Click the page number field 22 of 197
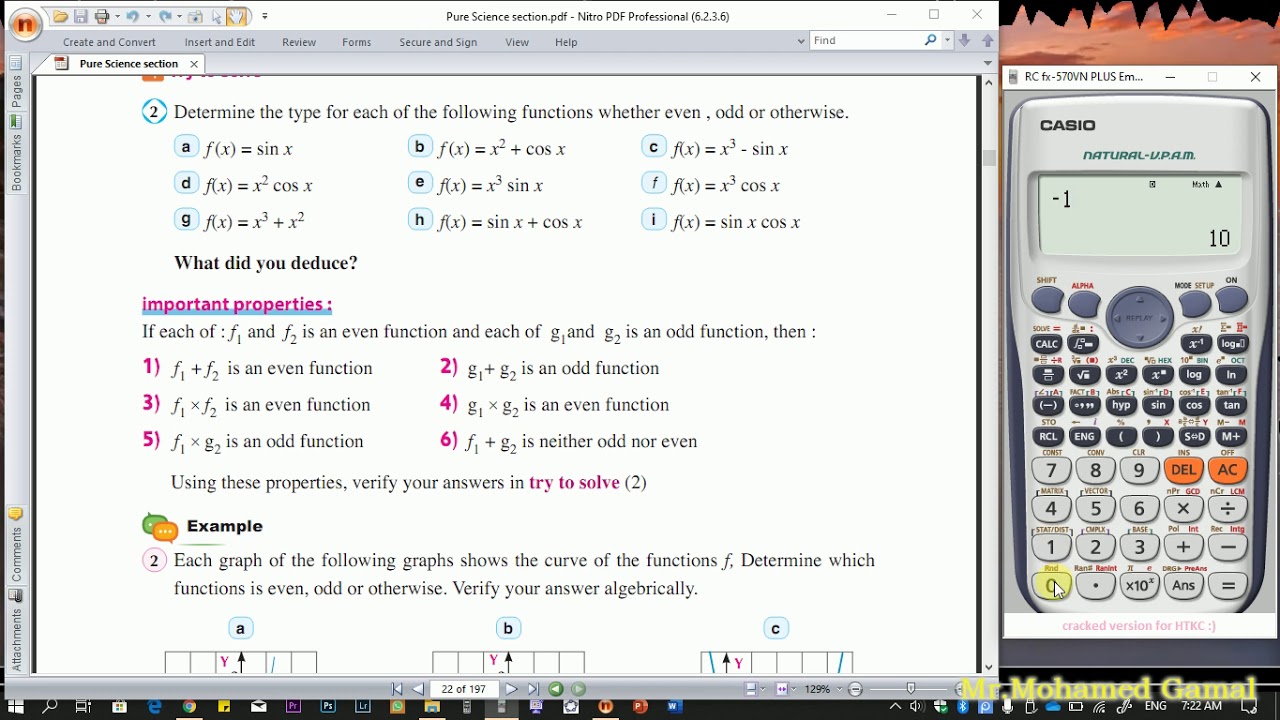 coord(464,689)
